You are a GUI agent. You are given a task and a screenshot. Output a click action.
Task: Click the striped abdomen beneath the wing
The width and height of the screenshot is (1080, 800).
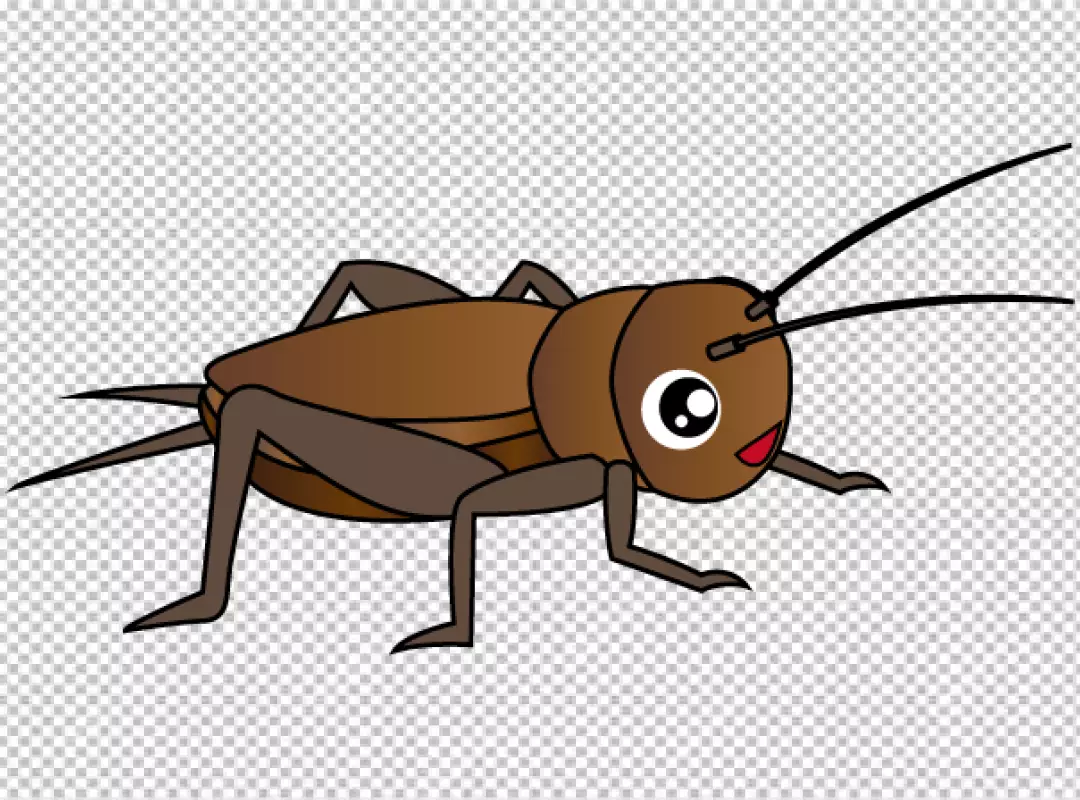pyautogui.click(x=330, y=495)
